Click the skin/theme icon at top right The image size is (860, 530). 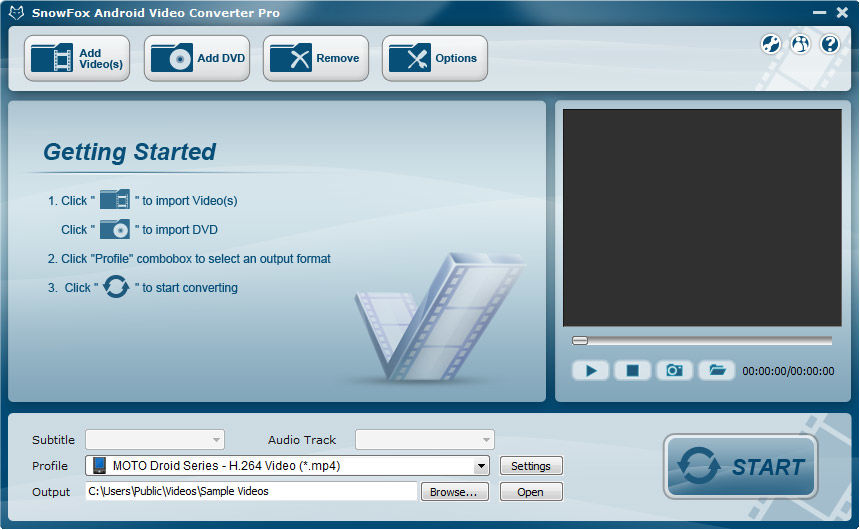tap(771, 44)
